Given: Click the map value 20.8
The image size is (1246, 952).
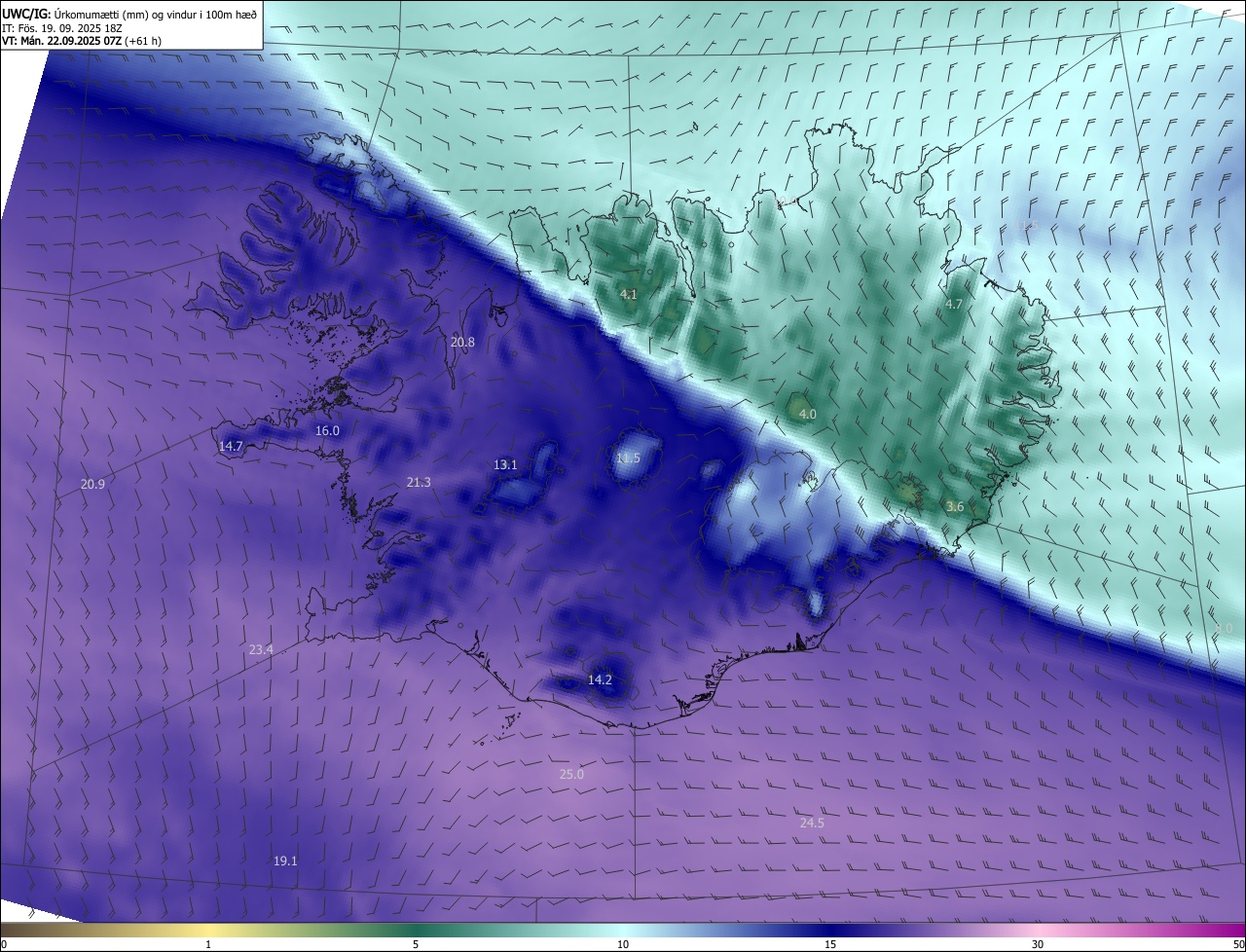Looking at the screenshot, I should (462, 342).
